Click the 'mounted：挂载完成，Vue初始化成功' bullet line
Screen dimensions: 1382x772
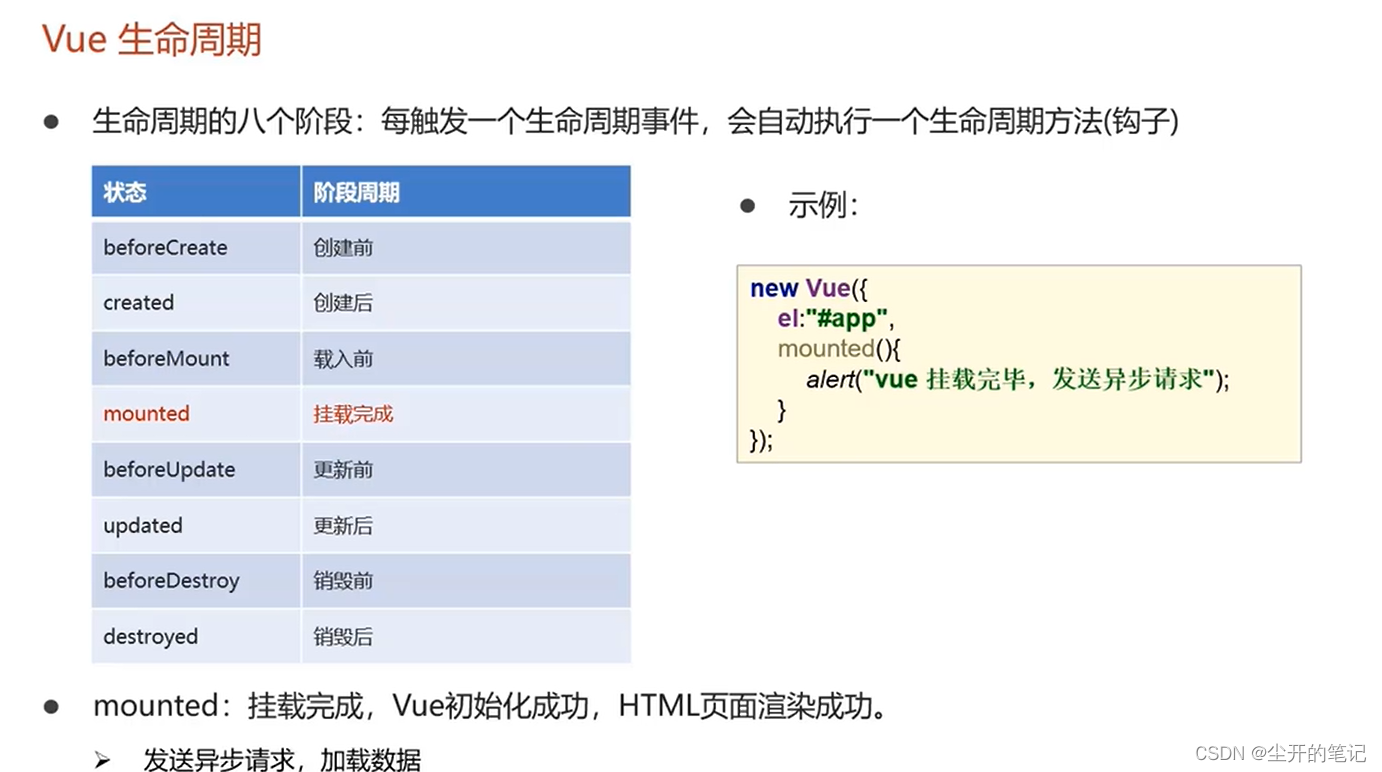tap(490, 707)
